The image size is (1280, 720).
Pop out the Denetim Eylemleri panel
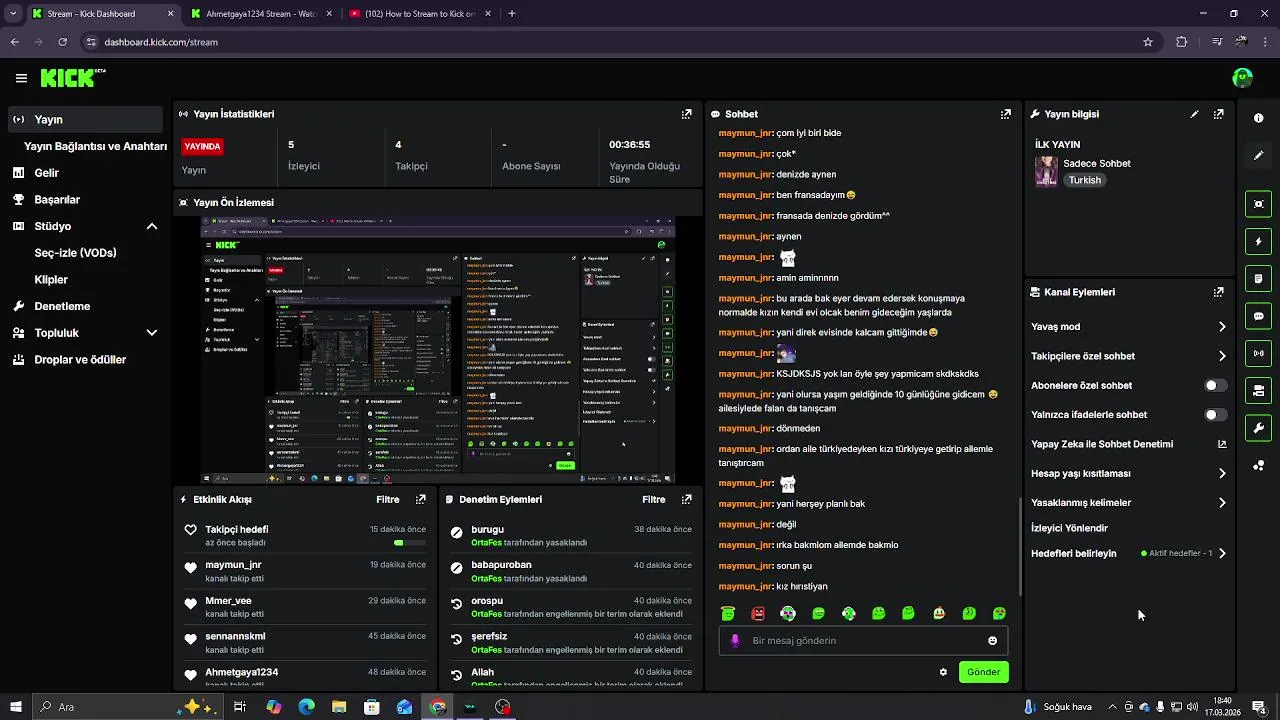pyautogui.click(x=686, y=499)
